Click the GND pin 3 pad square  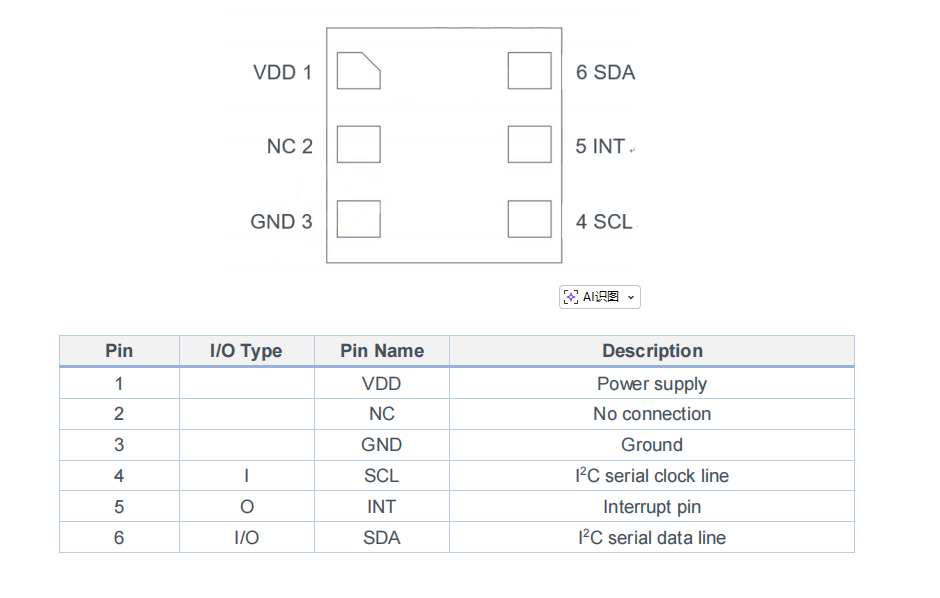point(358,219)
